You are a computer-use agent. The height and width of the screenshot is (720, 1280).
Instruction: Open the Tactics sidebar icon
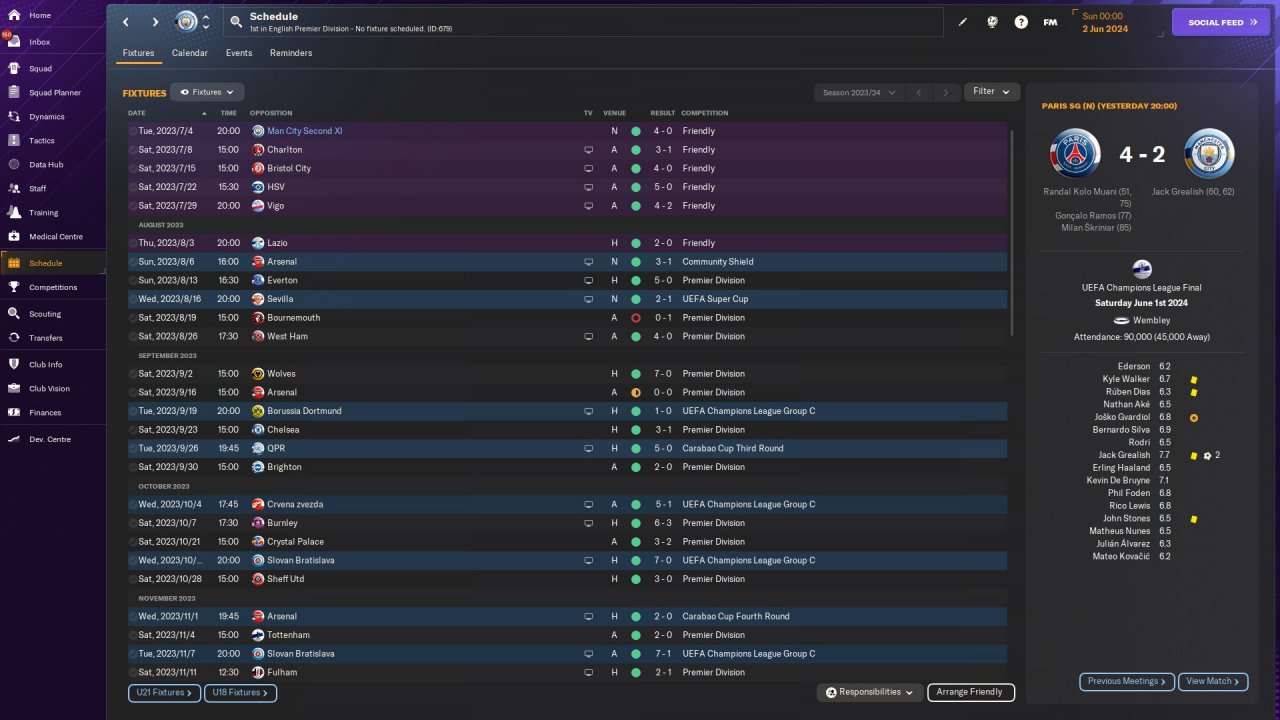(14, 141)
